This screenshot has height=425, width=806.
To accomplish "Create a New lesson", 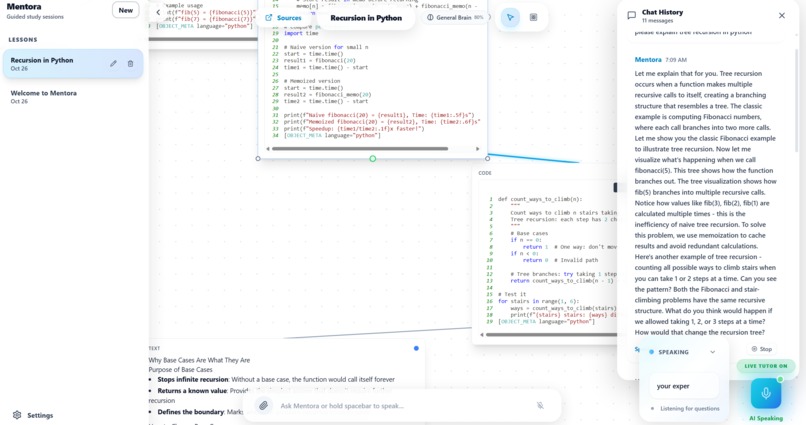I will 126,10.
